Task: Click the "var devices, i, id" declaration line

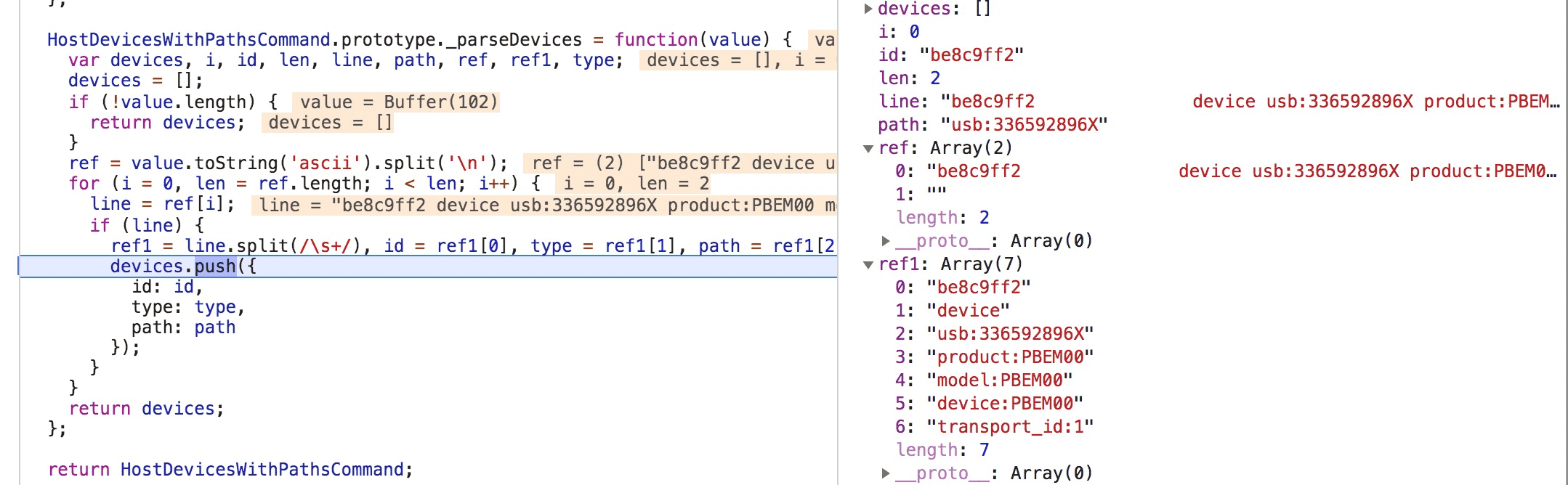Action: (x=346, y=60)
